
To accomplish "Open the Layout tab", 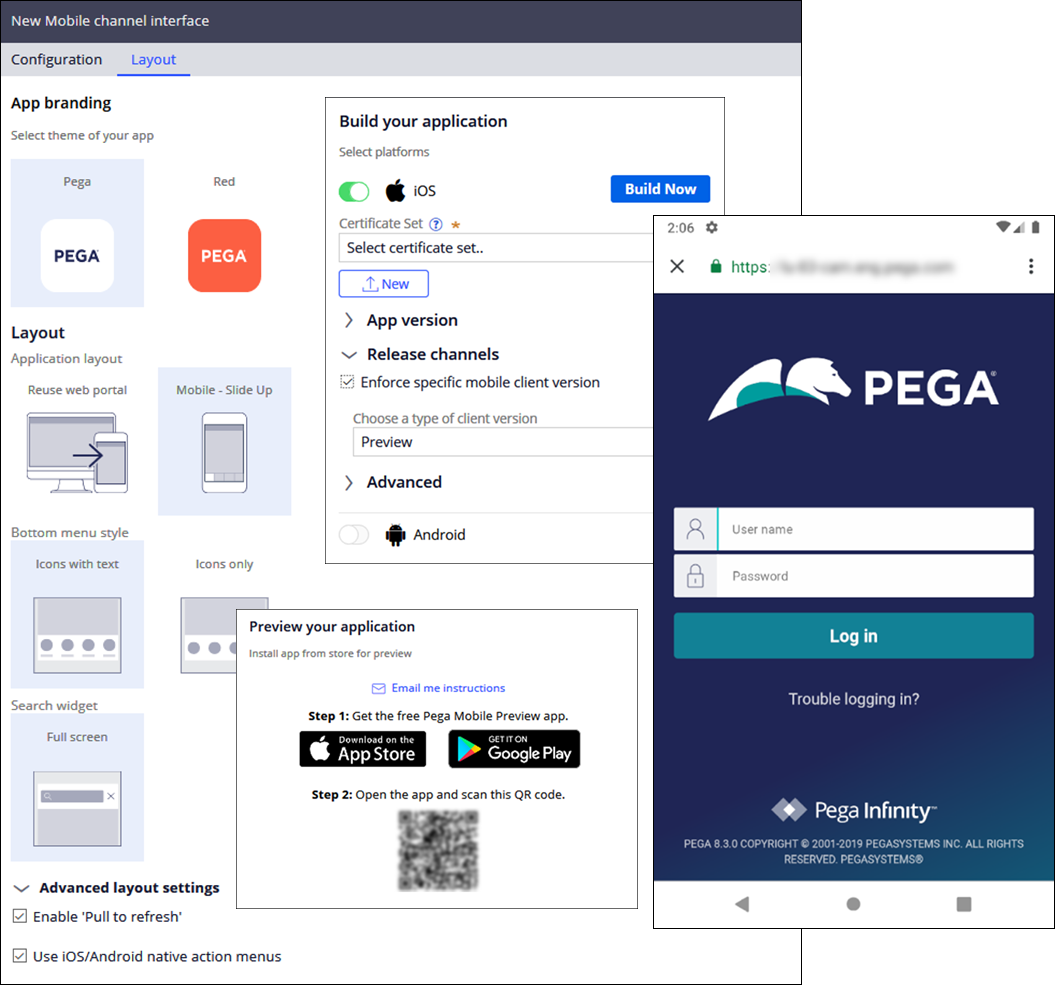I will click(154, 59).
